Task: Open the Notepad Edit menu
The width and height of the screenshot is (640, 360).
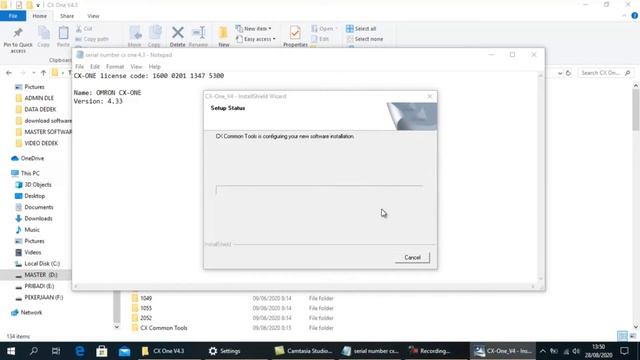Action: coord(95,67)
